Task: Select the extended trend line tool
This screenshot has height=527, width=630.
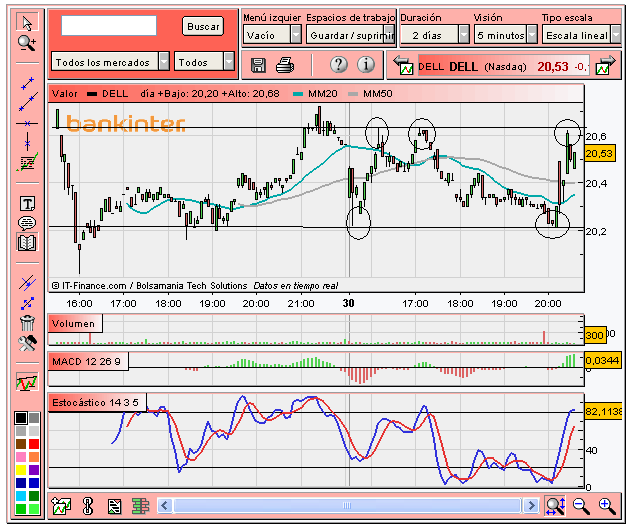Action: (x=28, y=102)
